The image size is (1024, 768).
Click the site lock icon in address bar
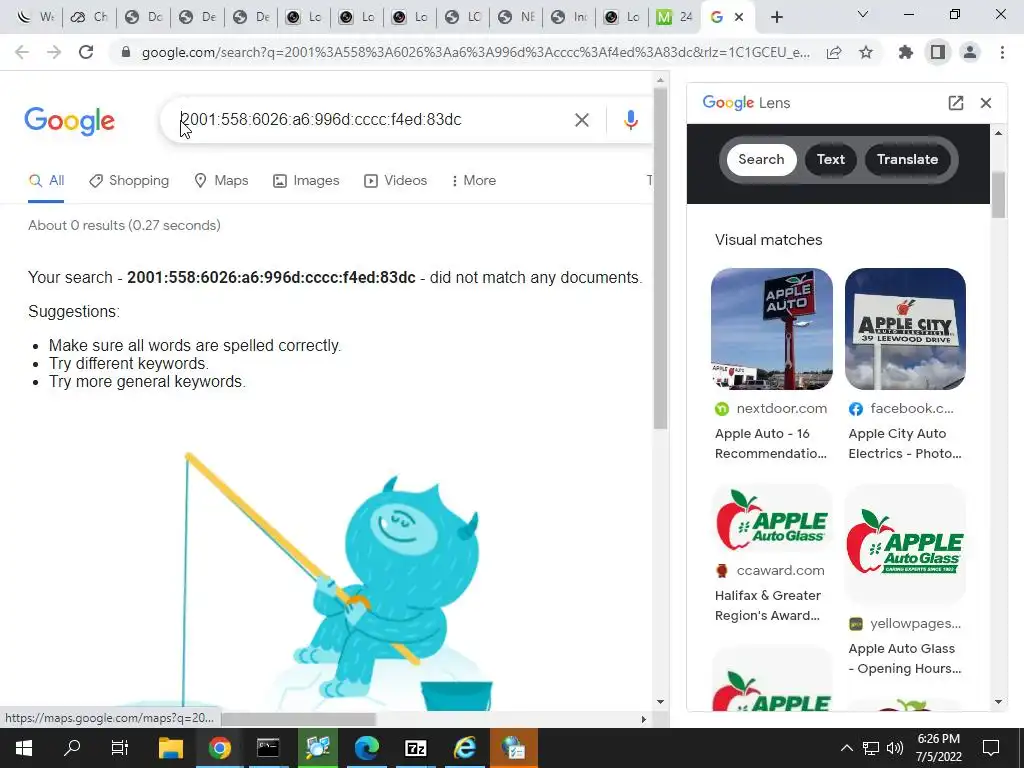click(126, 52)
